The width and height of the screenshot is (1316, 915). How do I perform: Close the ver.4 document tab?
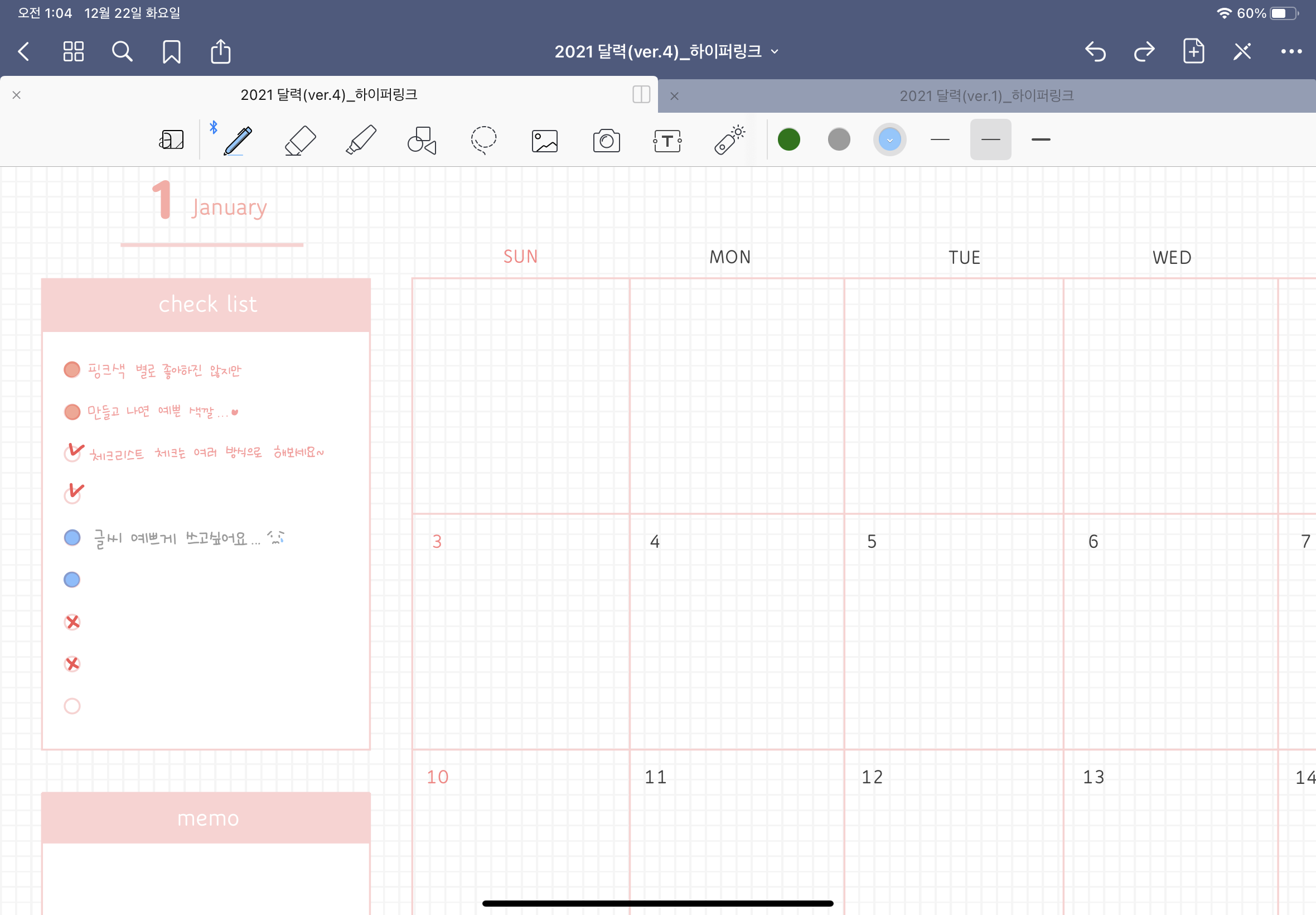coord(17,95)
